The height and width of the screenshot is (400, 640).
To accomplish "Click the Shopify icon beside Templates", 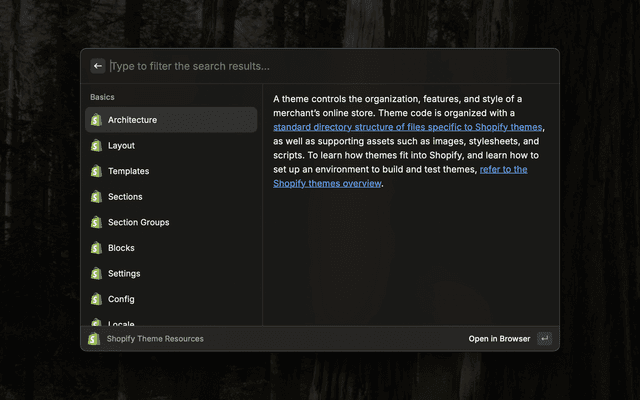I will tap(96, 171).
